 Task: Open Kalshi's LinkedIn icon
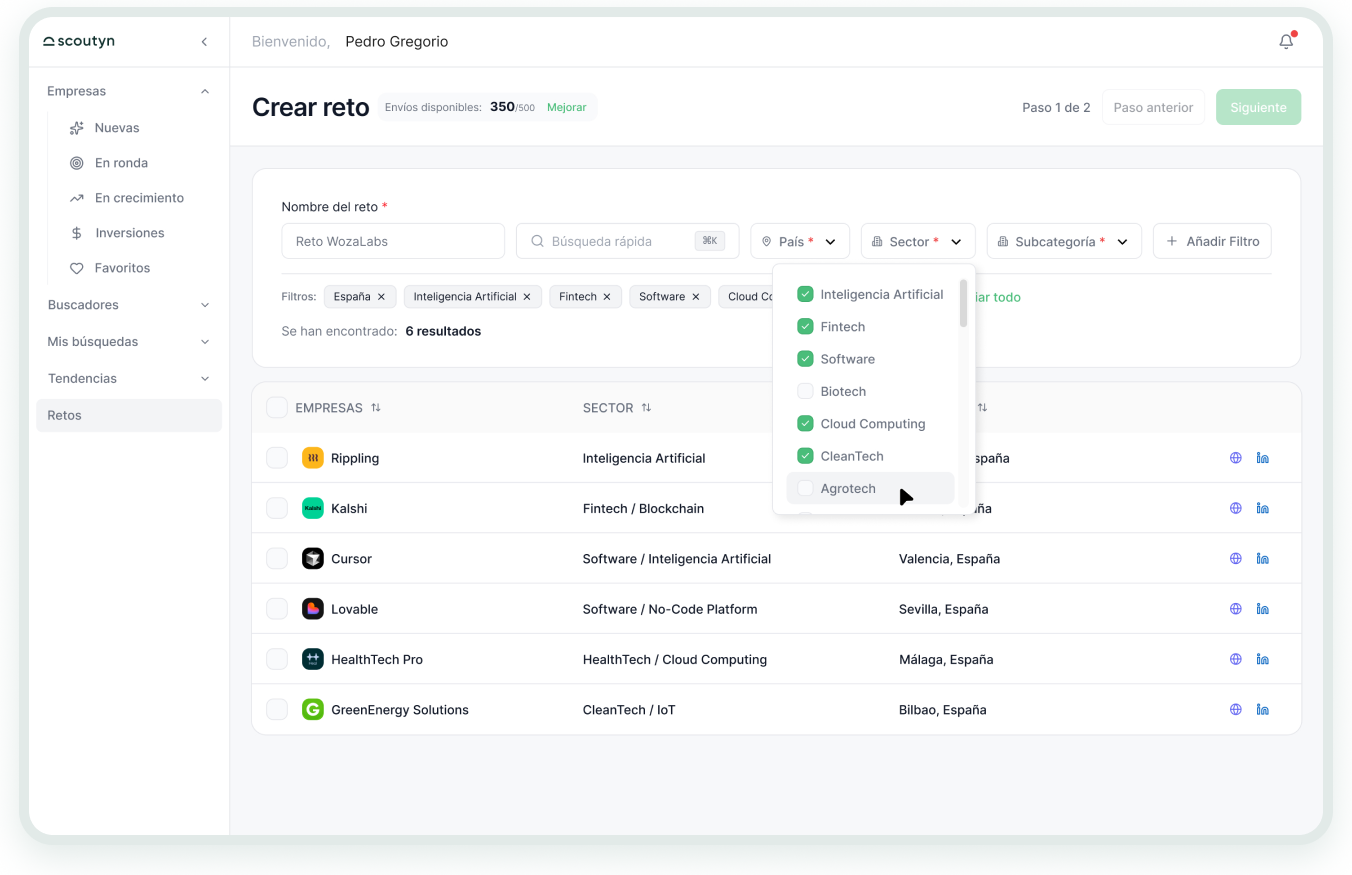coord(1263,508)
